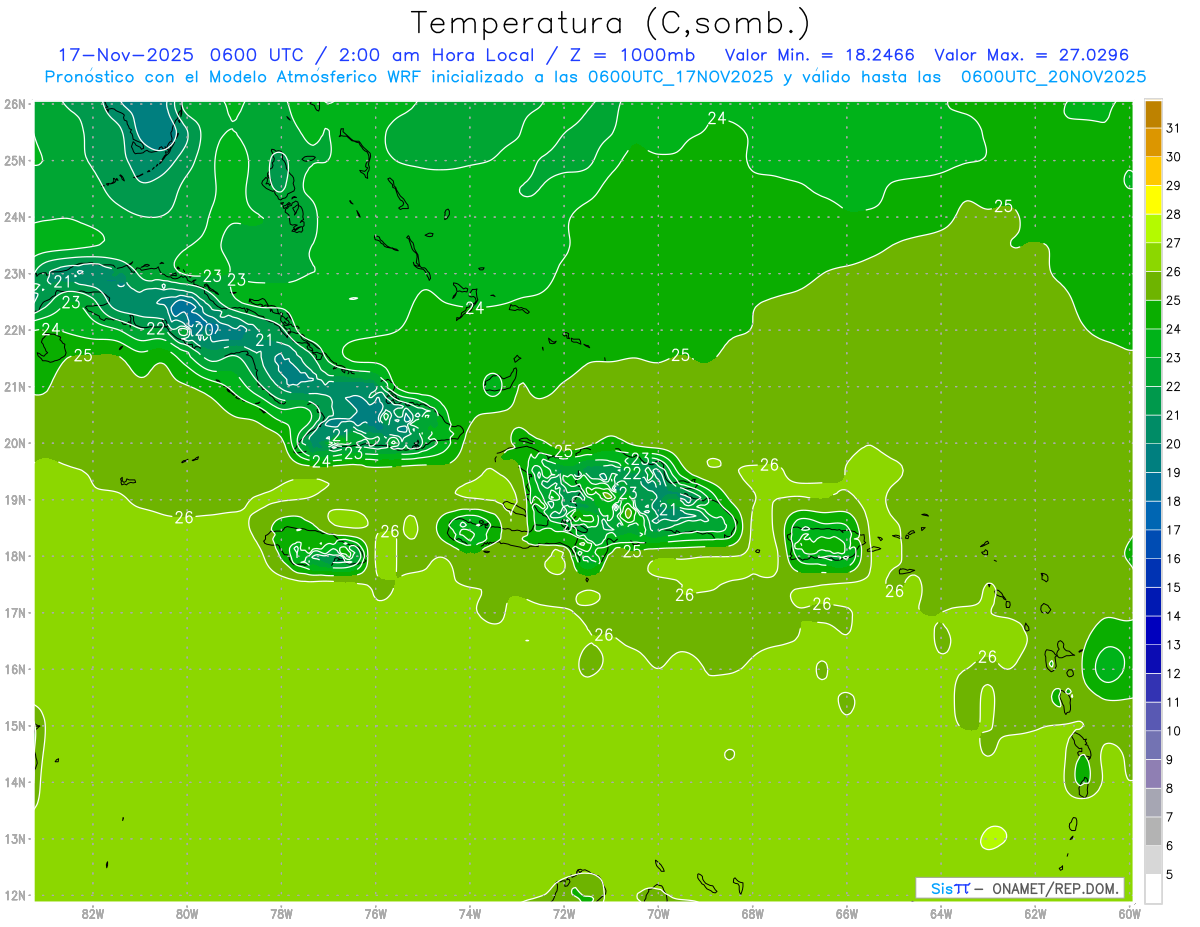Click "0600UTC_20NOV2025" valid-until timestamp
The height and width of the screenshot is (927, 1200).
[x=1054, y=77]
